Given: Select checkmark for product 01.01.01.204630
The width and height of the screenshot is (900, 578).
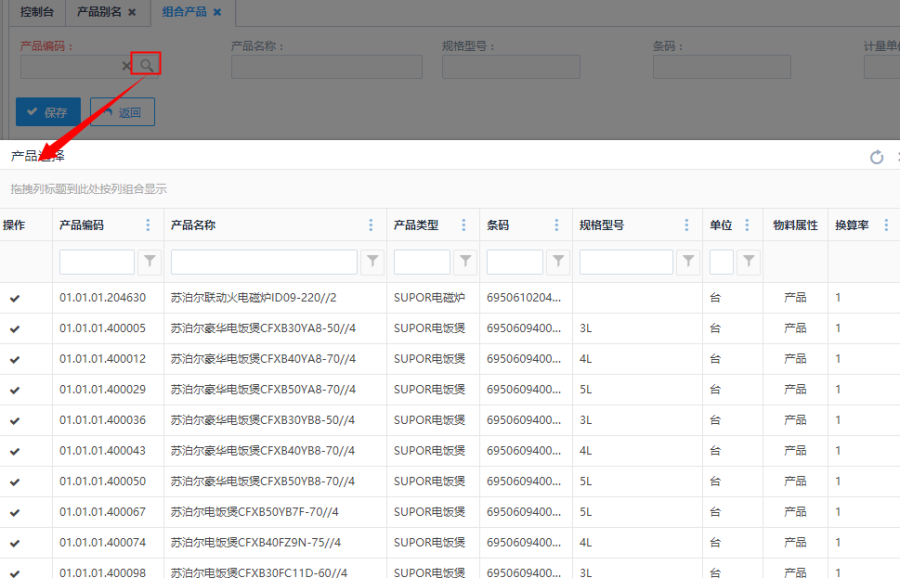Looking at the screenshot, I should tap(15, 298).
